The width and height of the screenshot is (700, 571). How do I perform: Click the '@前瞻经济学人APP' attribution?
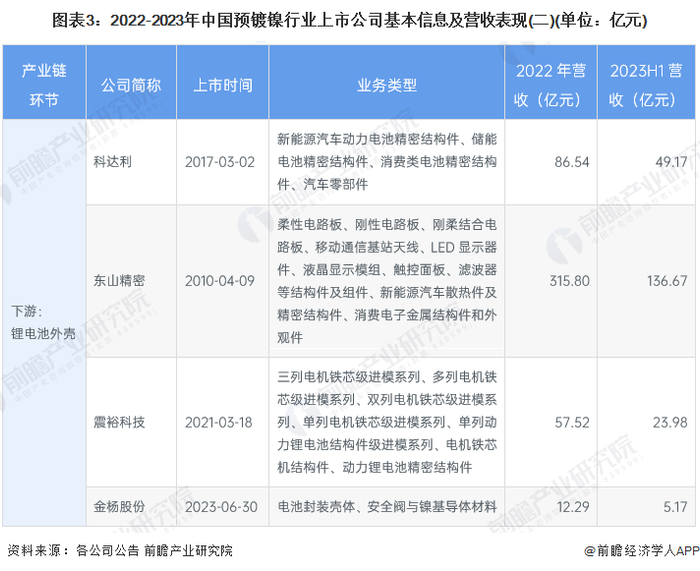pos(642,550)
